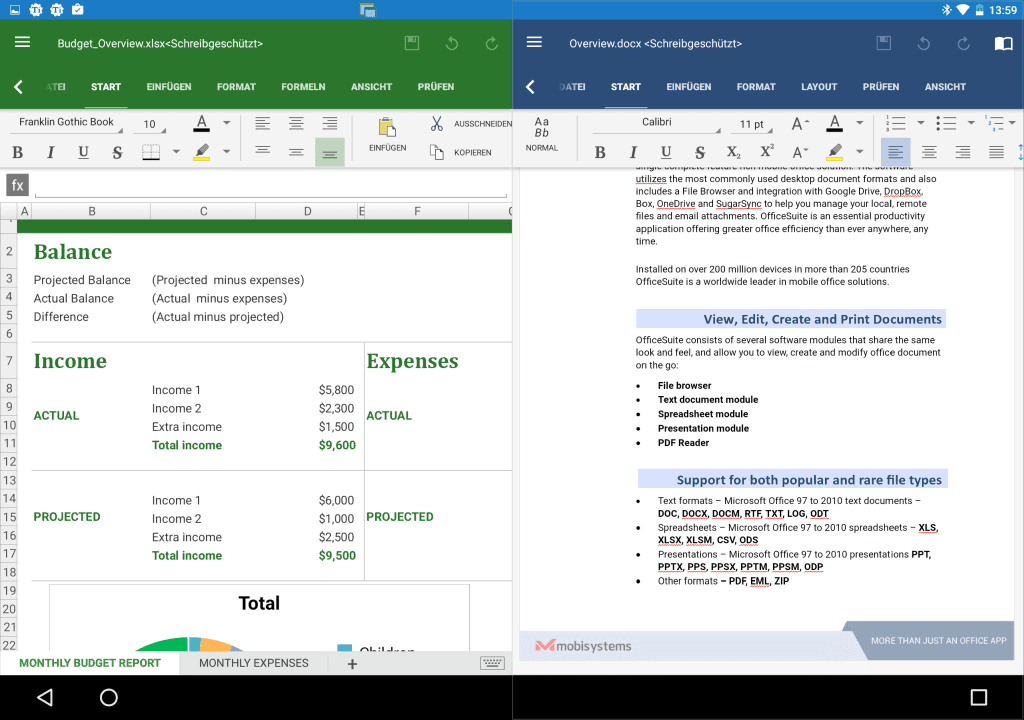Viewport: 1024px width, 720px height.
Task: Click the save icon in the spreadsheet title bar
Action: 412,43
